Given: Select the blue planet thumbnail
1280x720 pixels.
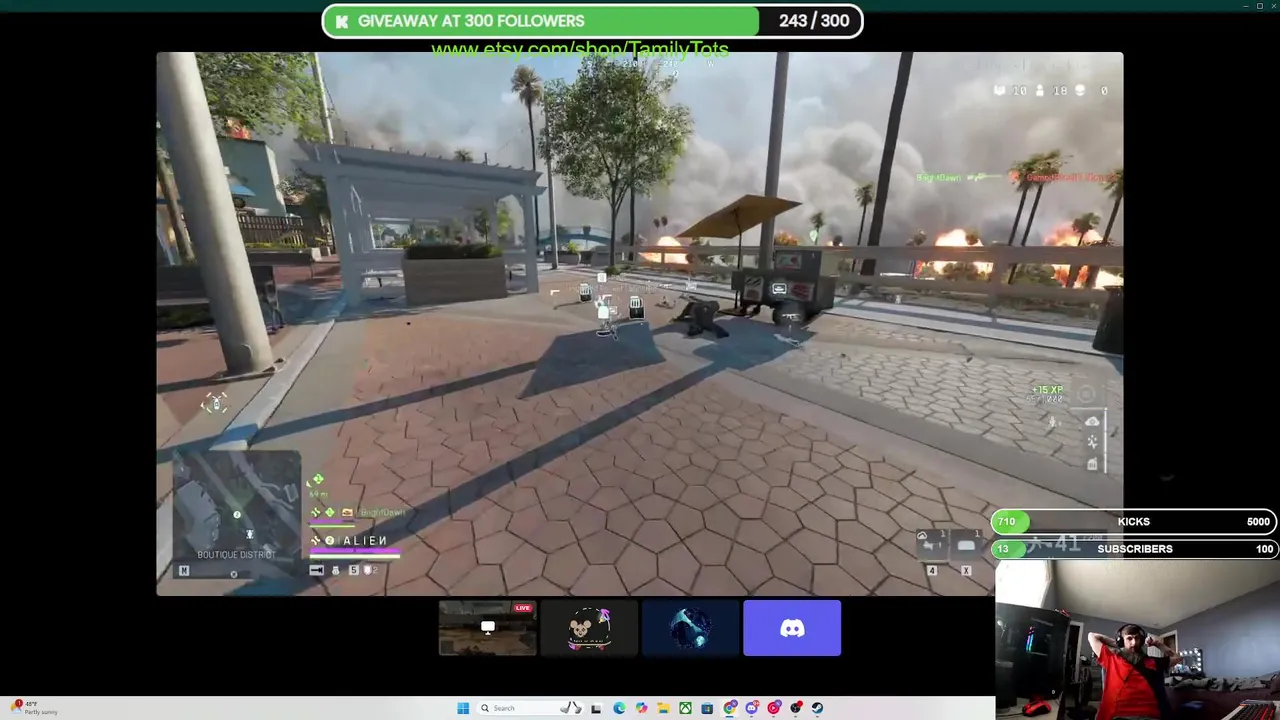Looking at the screenshot, I should pos(690,628).
